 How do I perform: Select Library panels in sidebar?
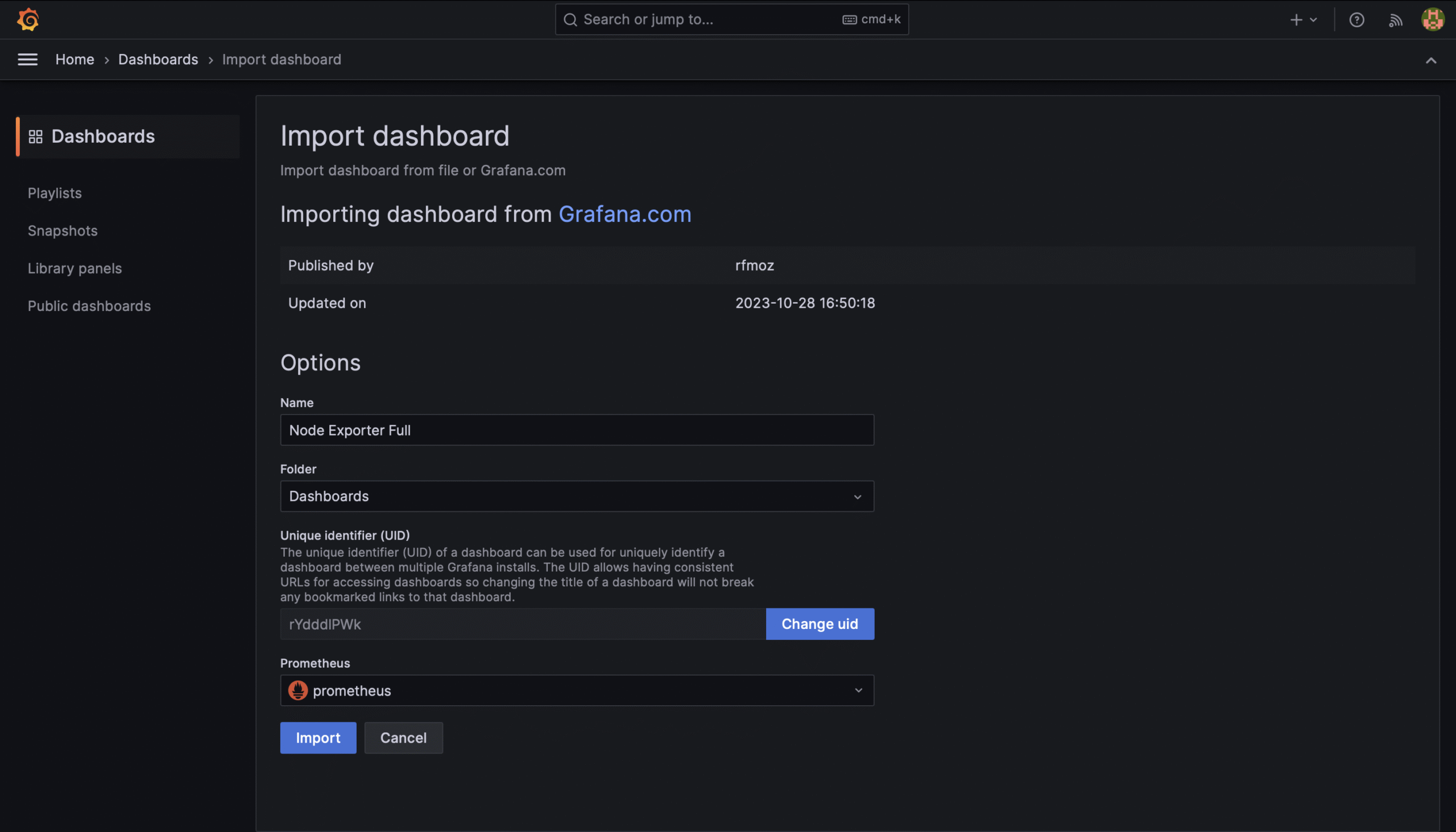pyautogui.click(x=75, y=268)
